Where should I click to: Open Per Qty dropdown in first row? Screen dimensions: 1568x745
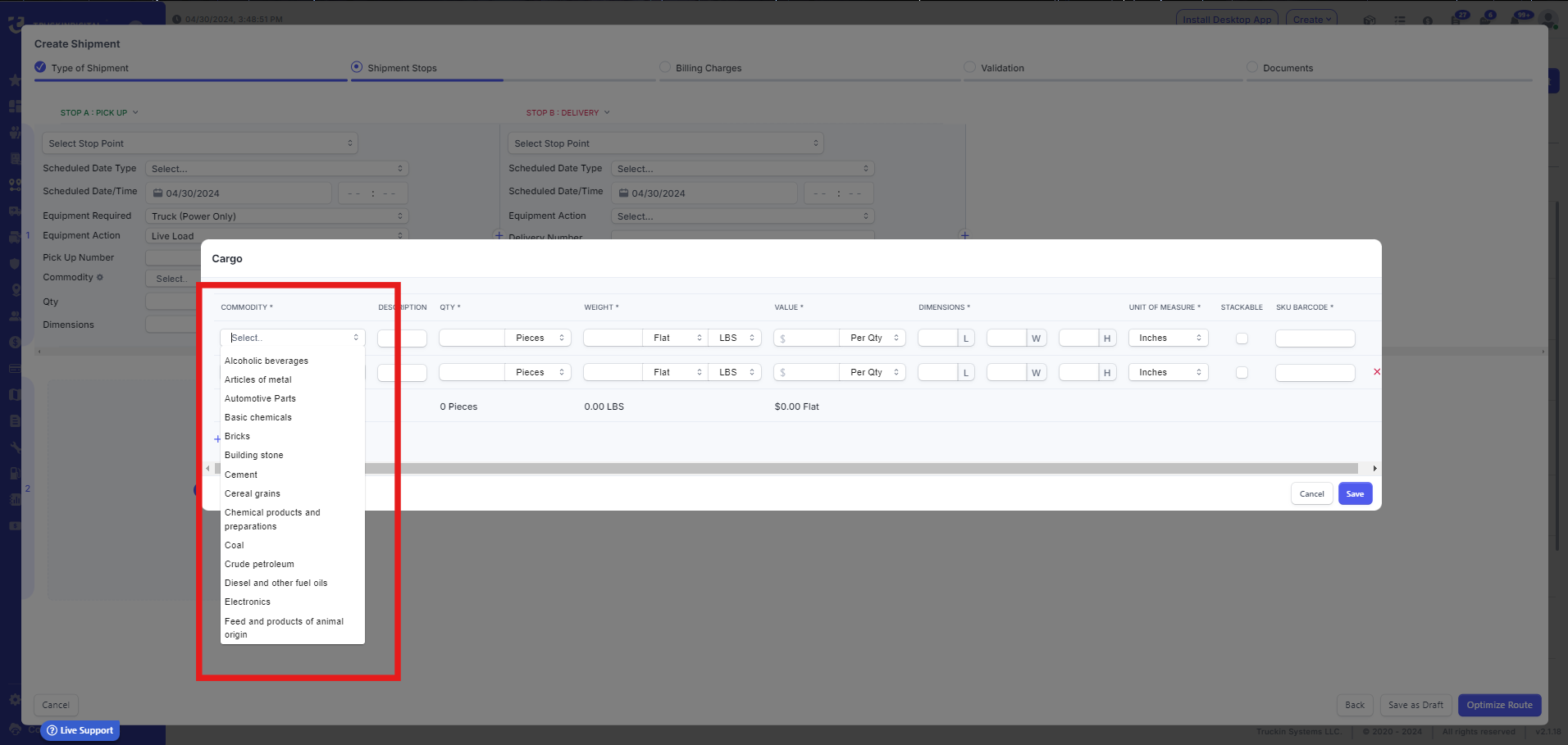[x=873, y=338]
